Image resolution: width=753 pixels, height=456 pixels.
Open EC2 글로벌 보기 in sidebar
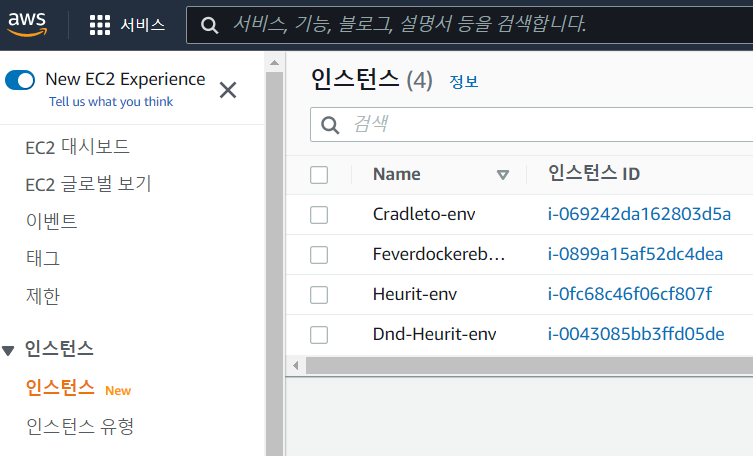88,184
